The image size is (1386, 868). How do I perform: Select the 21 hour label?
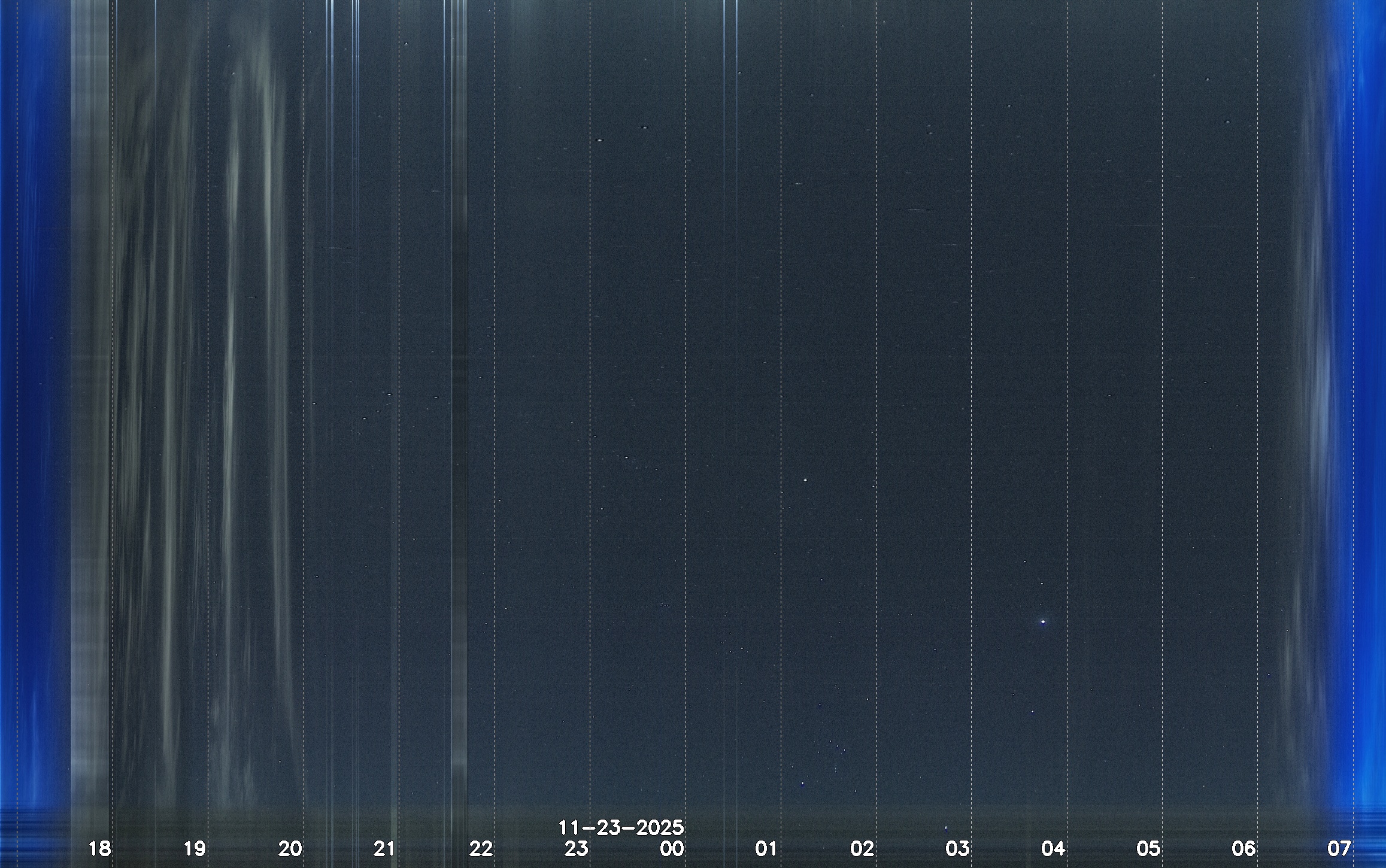click(x=385, y=848)
